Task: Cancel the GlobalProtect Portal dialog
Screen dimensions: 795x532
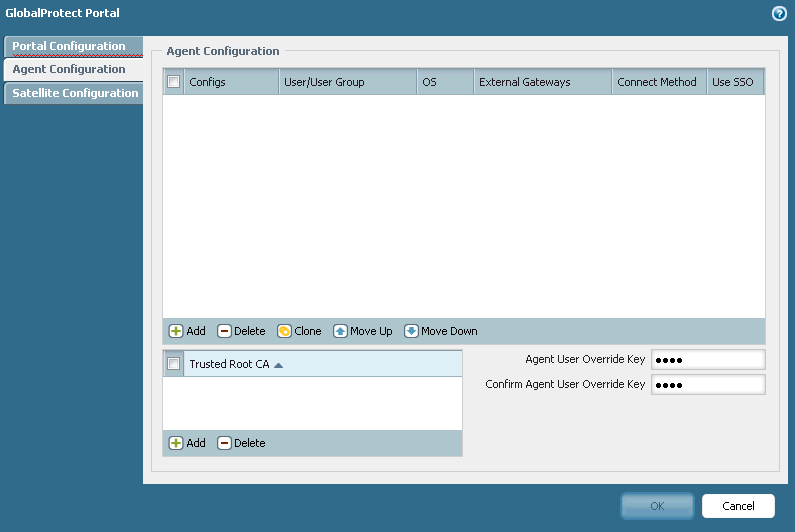Action: pos(738,506)
